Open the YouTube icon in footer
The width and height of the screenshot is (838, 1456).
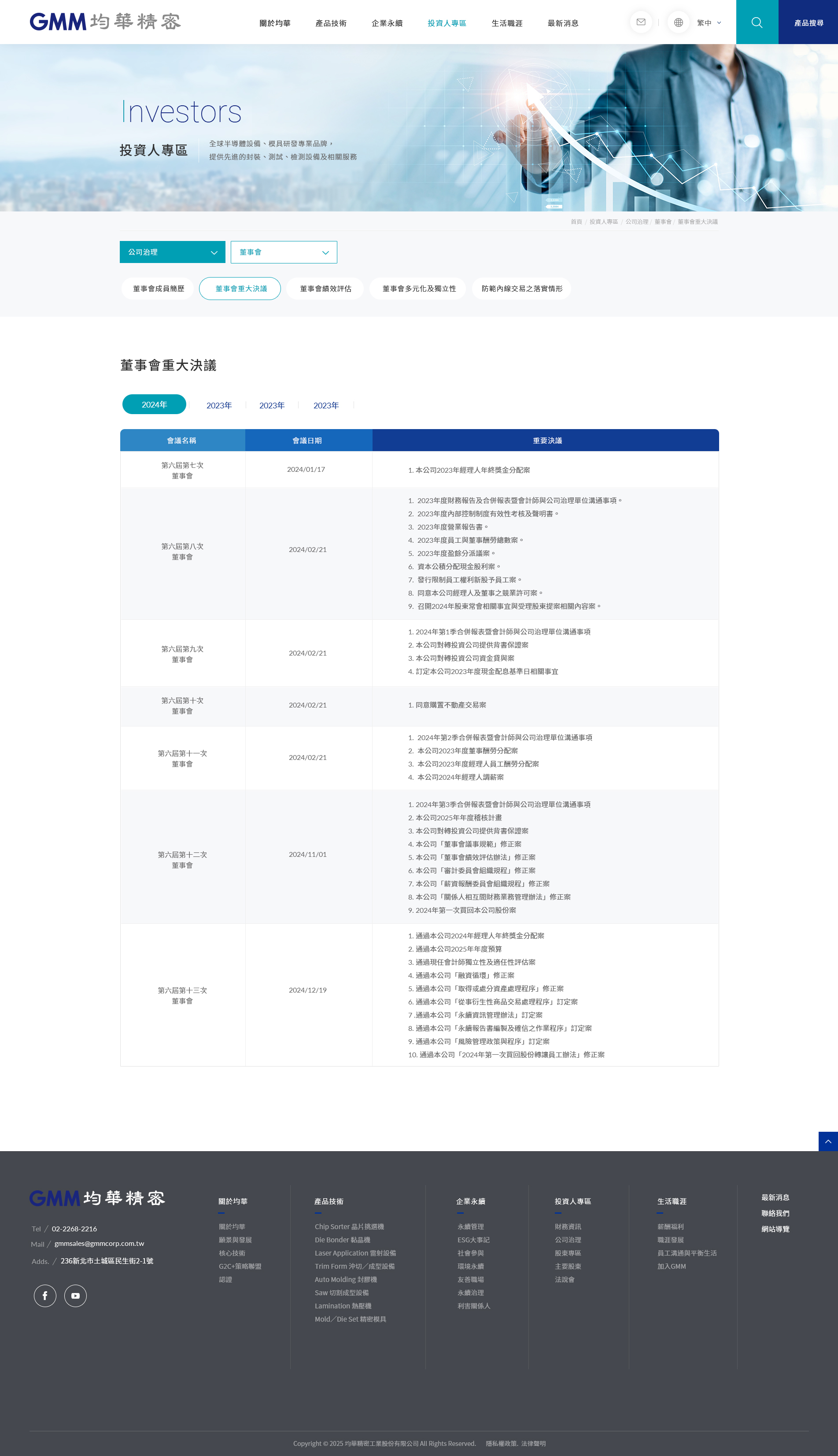(x=75, y=1295)
